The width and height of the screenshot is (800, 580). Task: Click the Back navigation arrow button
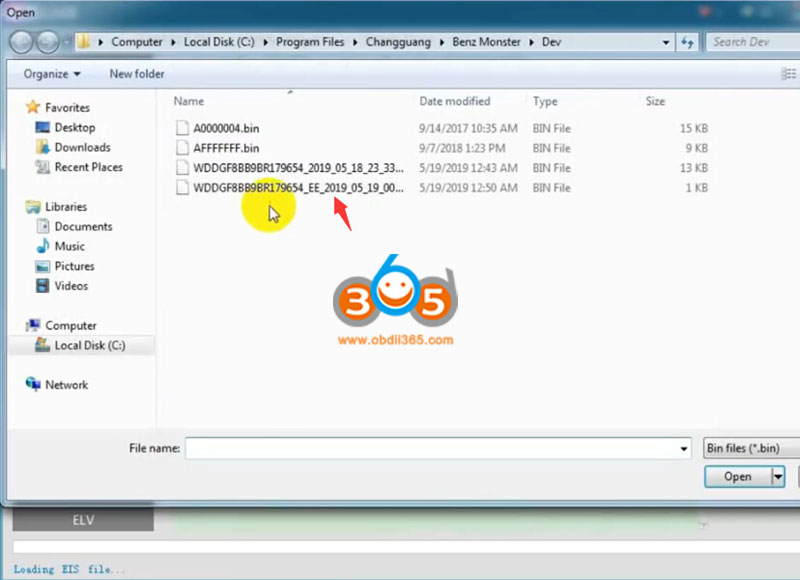(23, 43)
